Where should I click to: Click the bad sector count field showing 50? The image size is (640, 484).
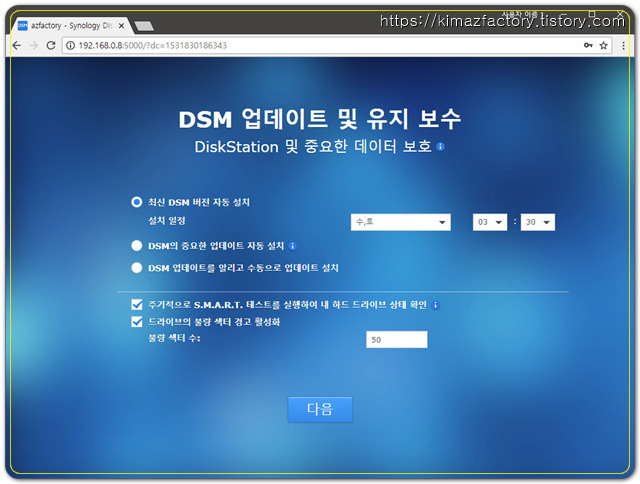(397, 340)
